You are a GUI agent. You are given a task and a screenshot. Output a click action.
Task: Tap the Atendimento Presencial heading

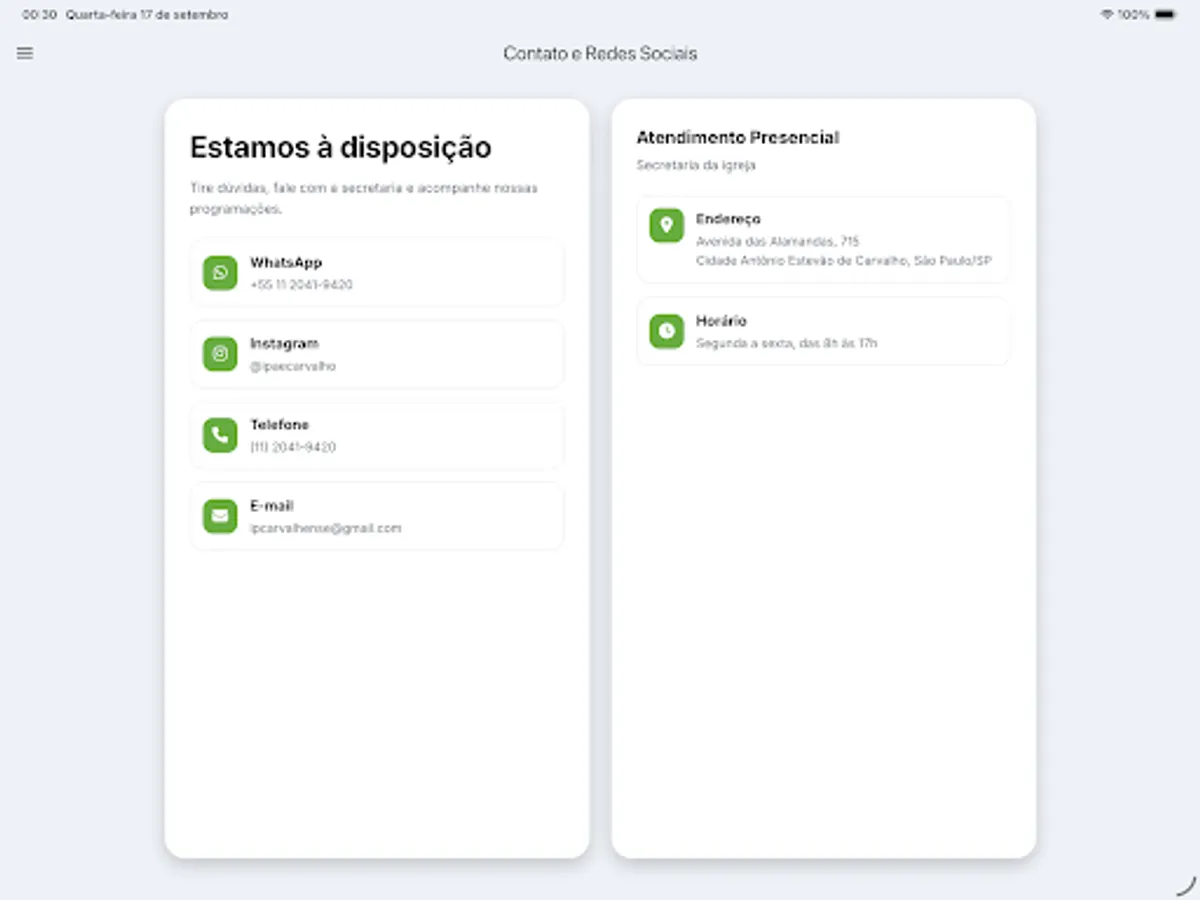[x=738, y=138]
